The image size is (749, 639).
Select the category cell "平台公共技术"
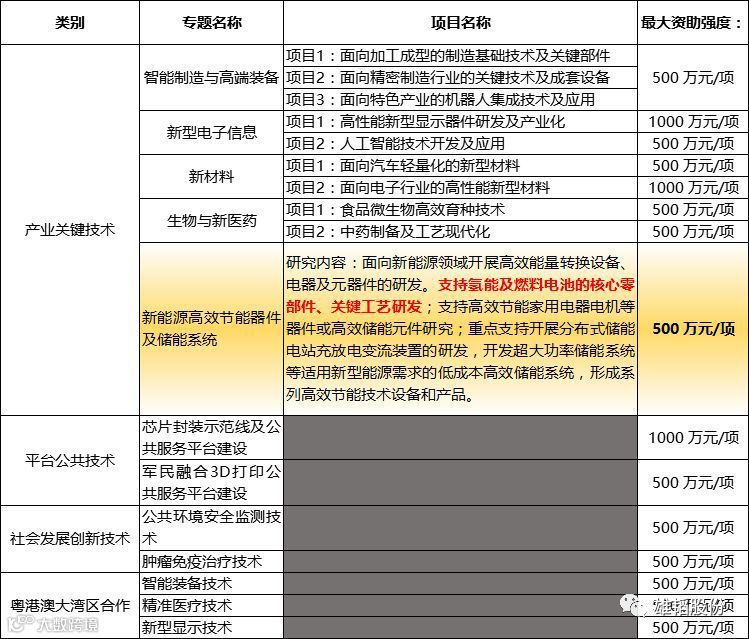pyautogui.click(x=70, y=460)
